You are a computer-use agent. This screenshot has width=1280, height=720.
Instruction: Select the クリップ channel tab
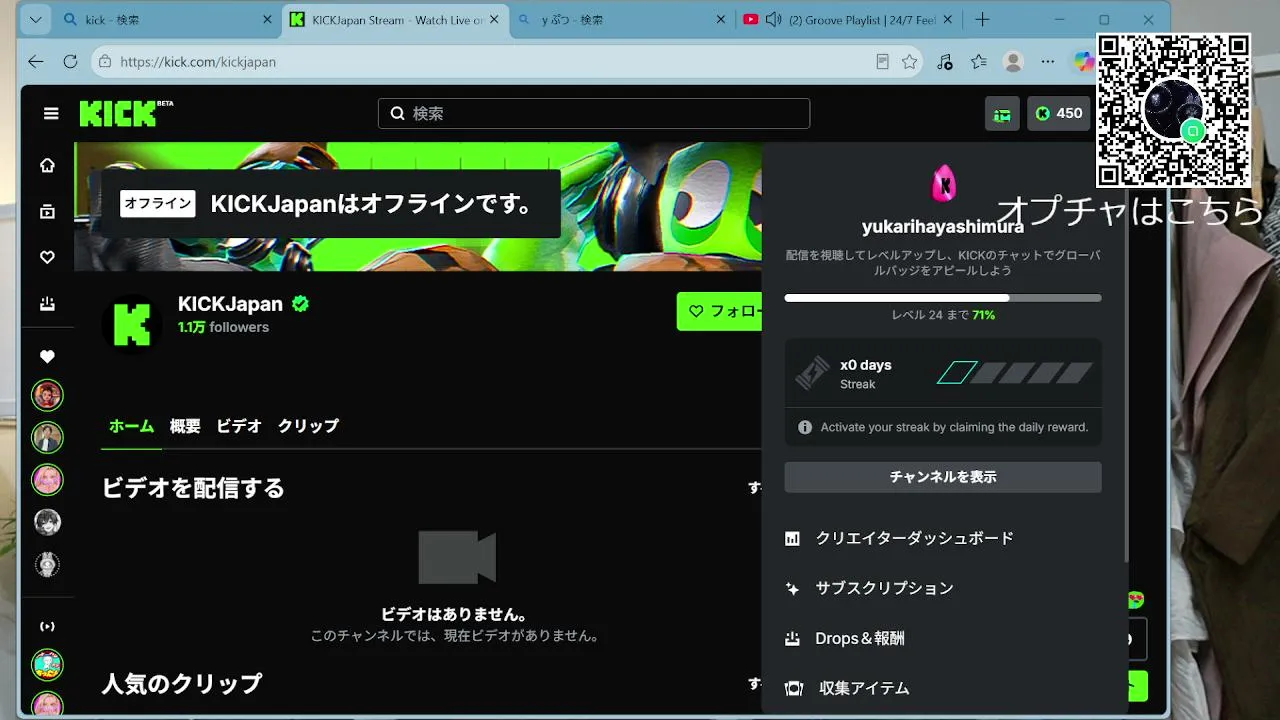(308, 426)
